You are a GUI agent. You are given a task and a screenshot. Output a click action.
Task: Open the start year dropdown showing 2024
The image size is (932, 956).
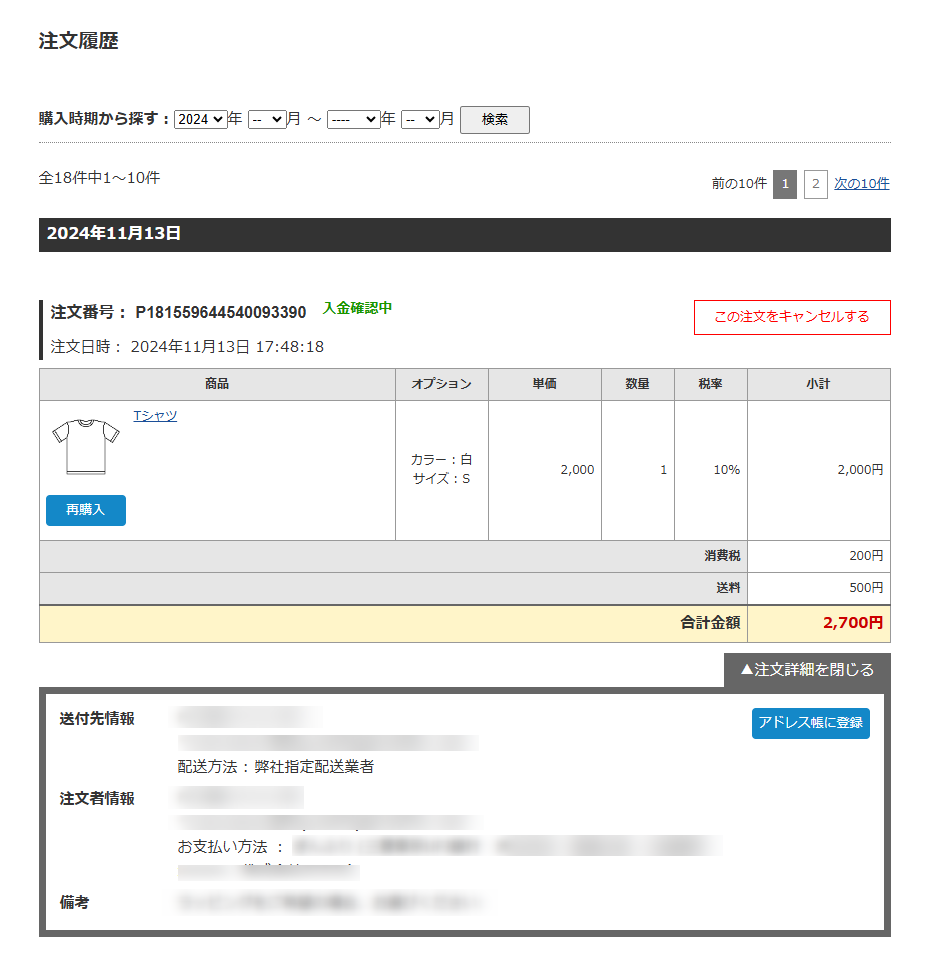click(x=200, y=119)
